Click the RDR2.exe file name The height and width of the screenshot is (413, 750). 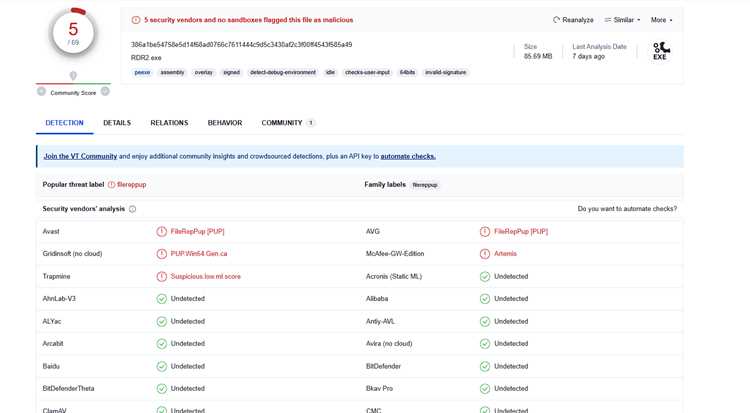point(146,58)
